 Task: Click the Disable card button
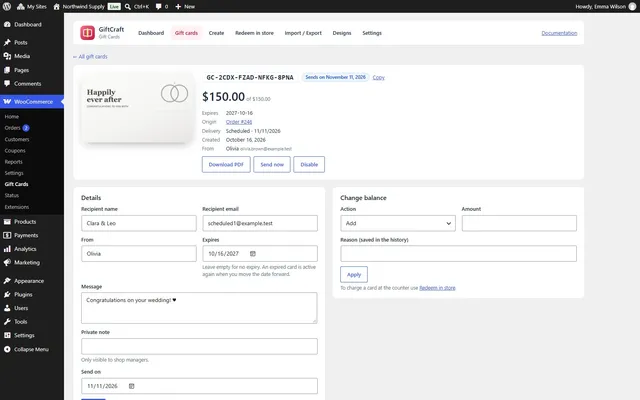(309, 164)
